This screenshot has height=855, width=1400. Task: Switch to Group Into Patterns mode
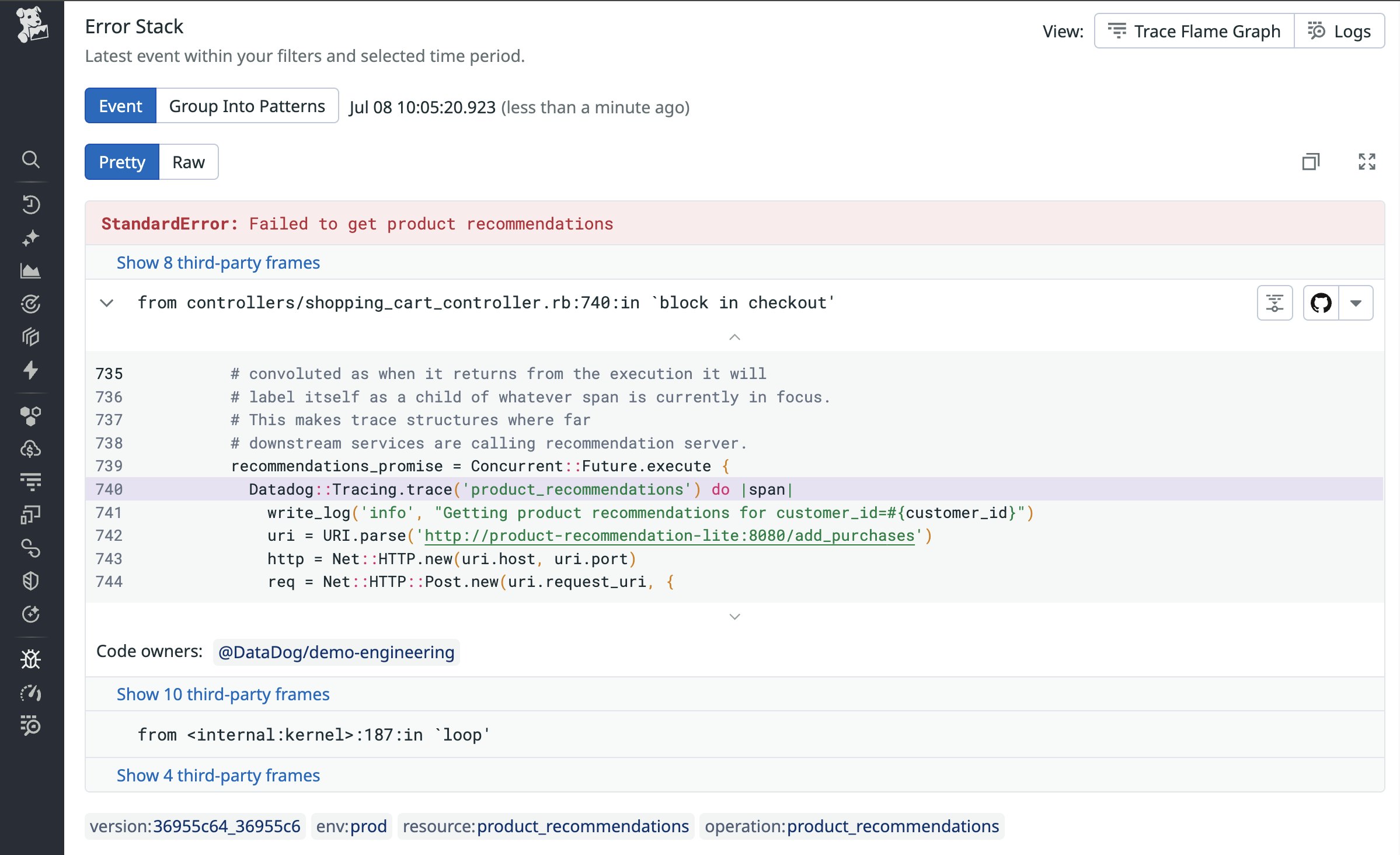click(246, 106)
